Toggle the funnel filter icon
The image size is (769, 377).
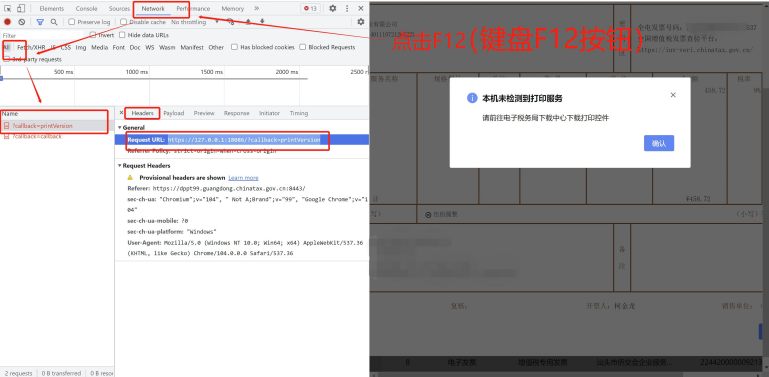(40, 22)
